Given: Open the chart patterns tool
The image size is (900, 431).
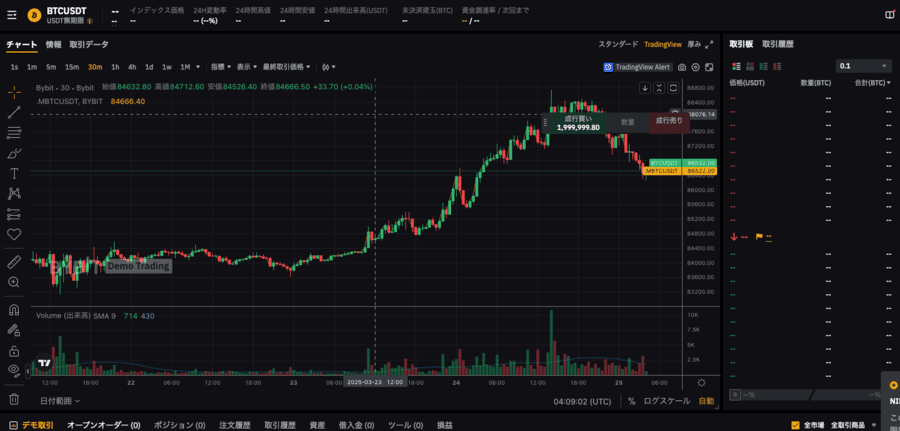Looking at the screenshot, I should click(14, 194).
